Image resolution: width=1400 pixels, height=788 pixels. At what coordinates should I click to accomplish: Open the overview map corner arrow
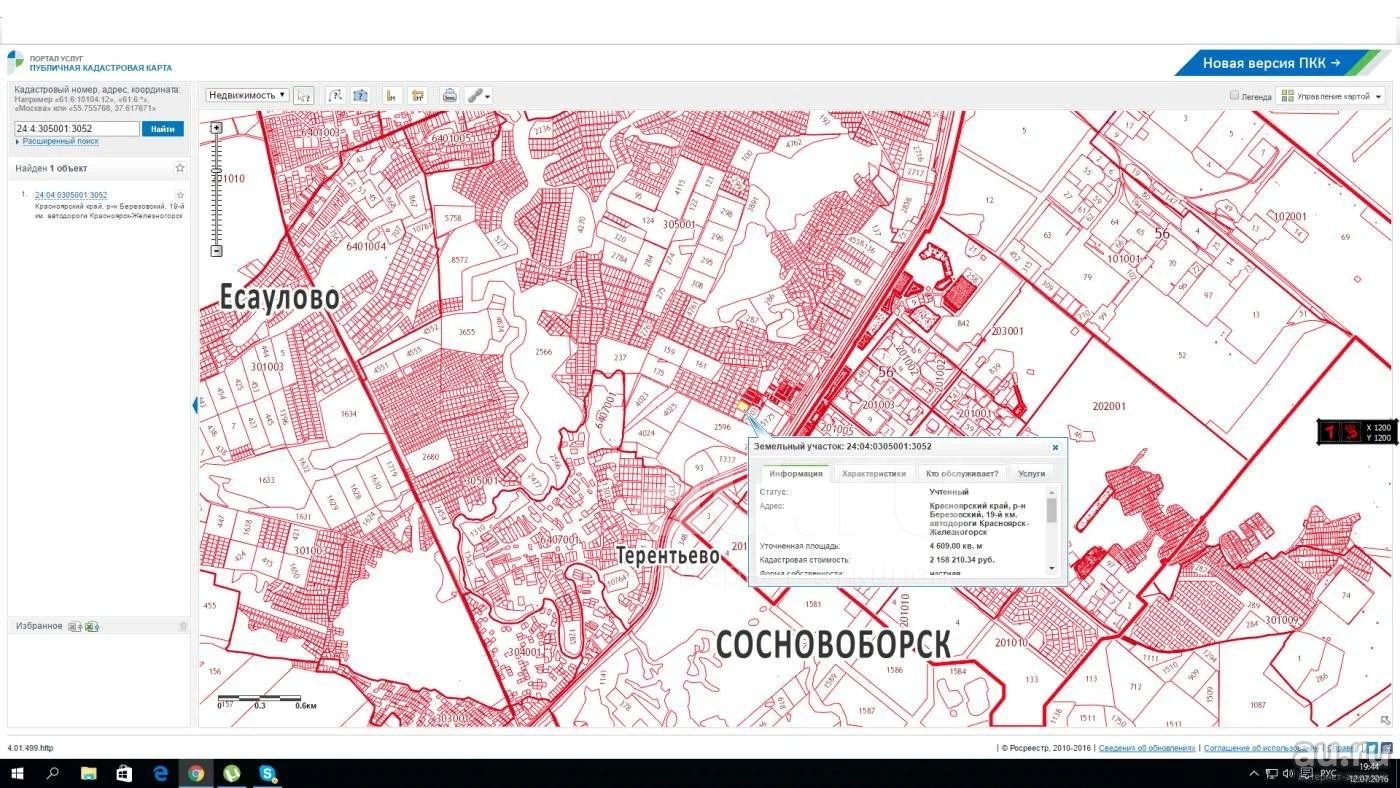tap(1386, 720)
